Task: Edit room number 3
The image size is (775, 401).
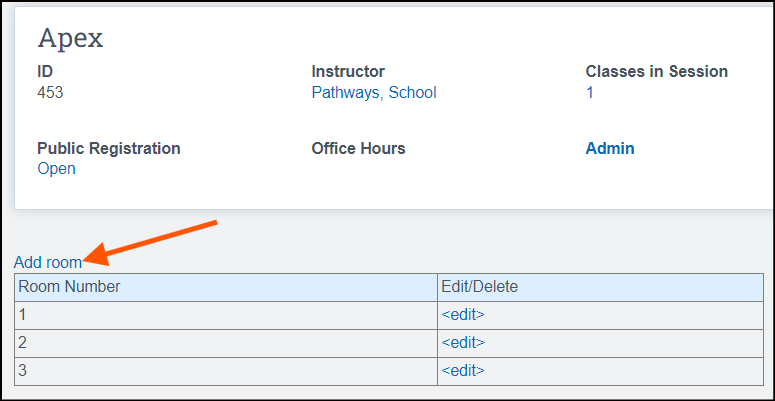Action: point(463,371)
